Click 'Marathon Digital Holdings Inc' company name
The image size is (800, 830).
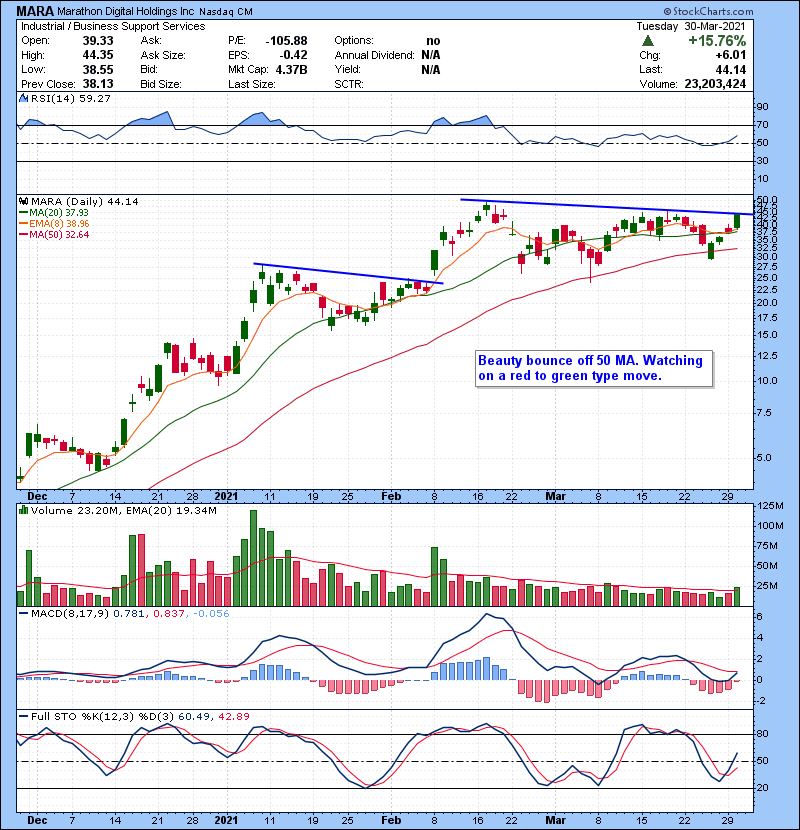(125, 12)
